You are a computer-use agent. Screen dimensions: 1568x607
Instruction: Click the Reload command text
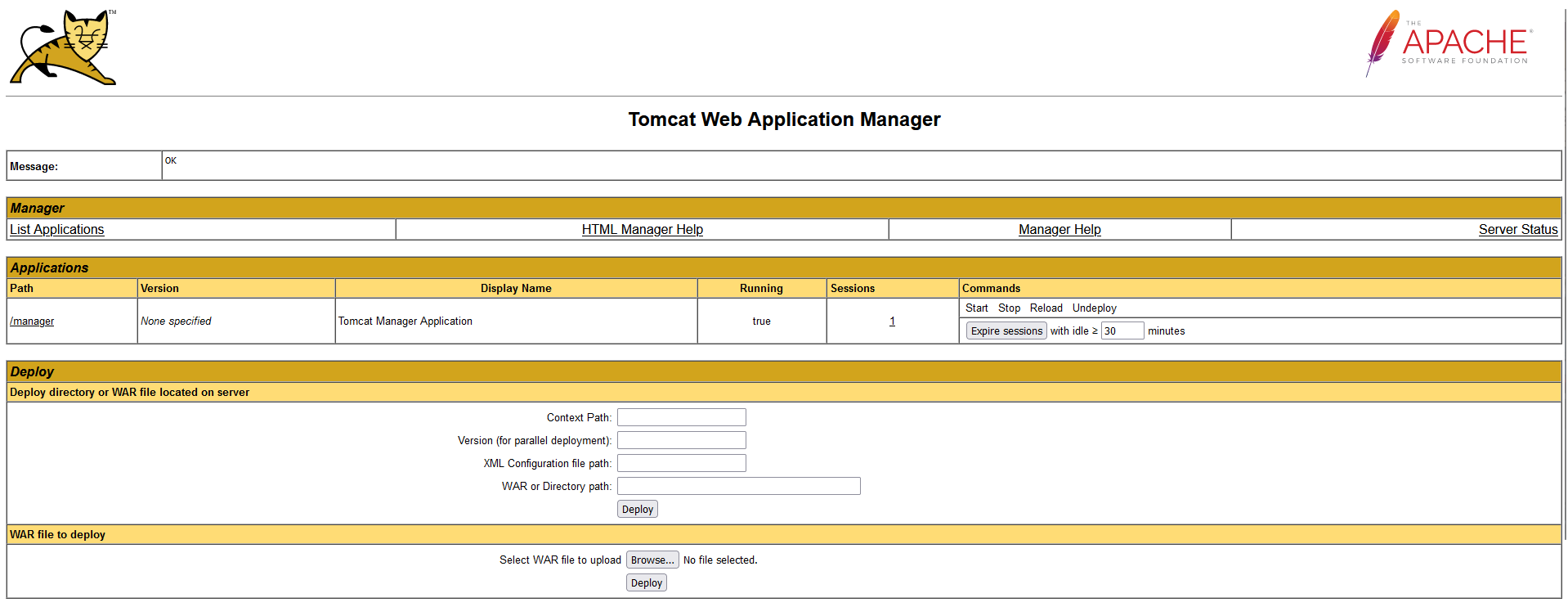coord(1046,308)
